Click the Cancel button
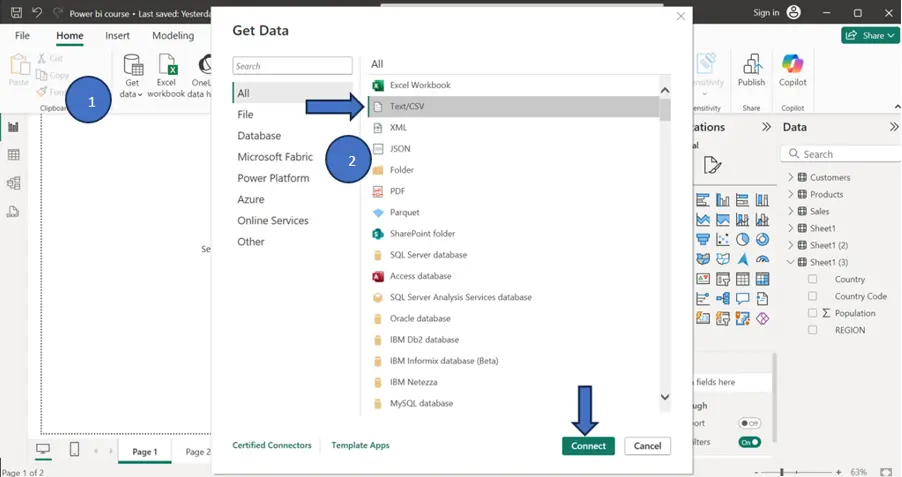Viewport: 902px width, 477px height. coord(648,446)
